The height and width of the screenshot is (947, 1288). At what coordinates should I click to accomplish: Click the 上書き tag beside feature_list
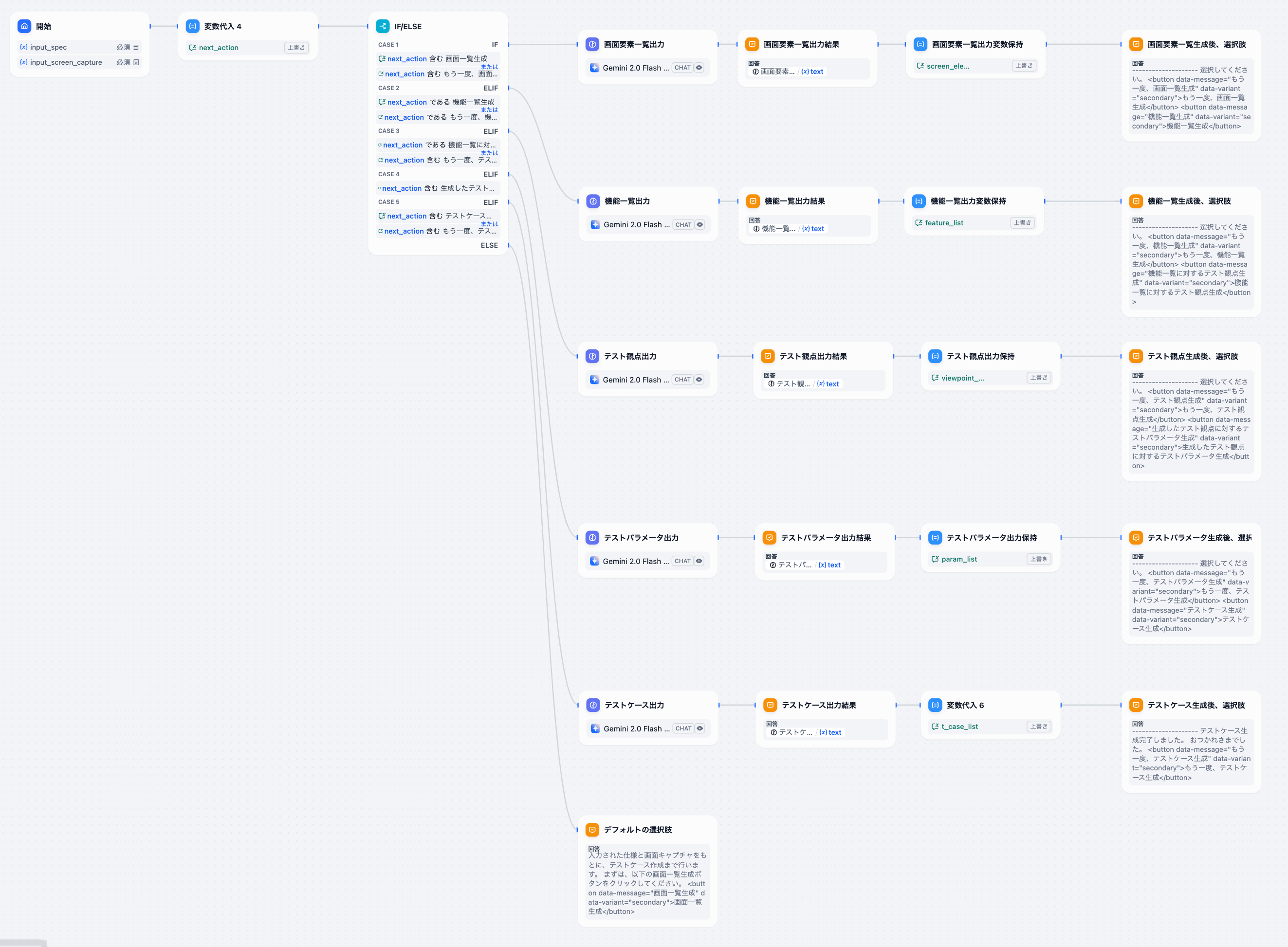[x=1022, y=223]
